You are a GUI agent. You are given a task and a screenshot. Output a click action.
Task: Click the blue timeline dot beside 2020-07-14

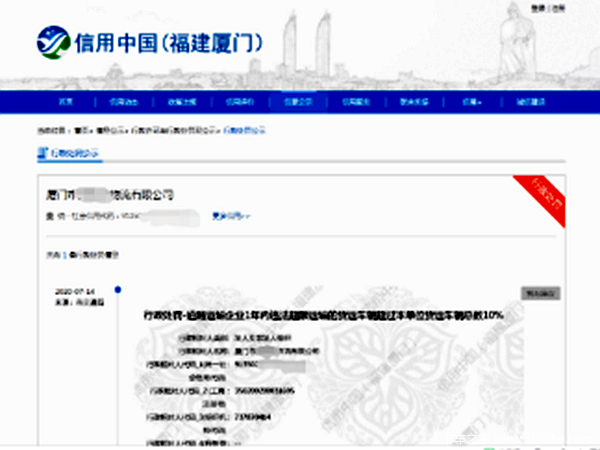pos(118,290)
